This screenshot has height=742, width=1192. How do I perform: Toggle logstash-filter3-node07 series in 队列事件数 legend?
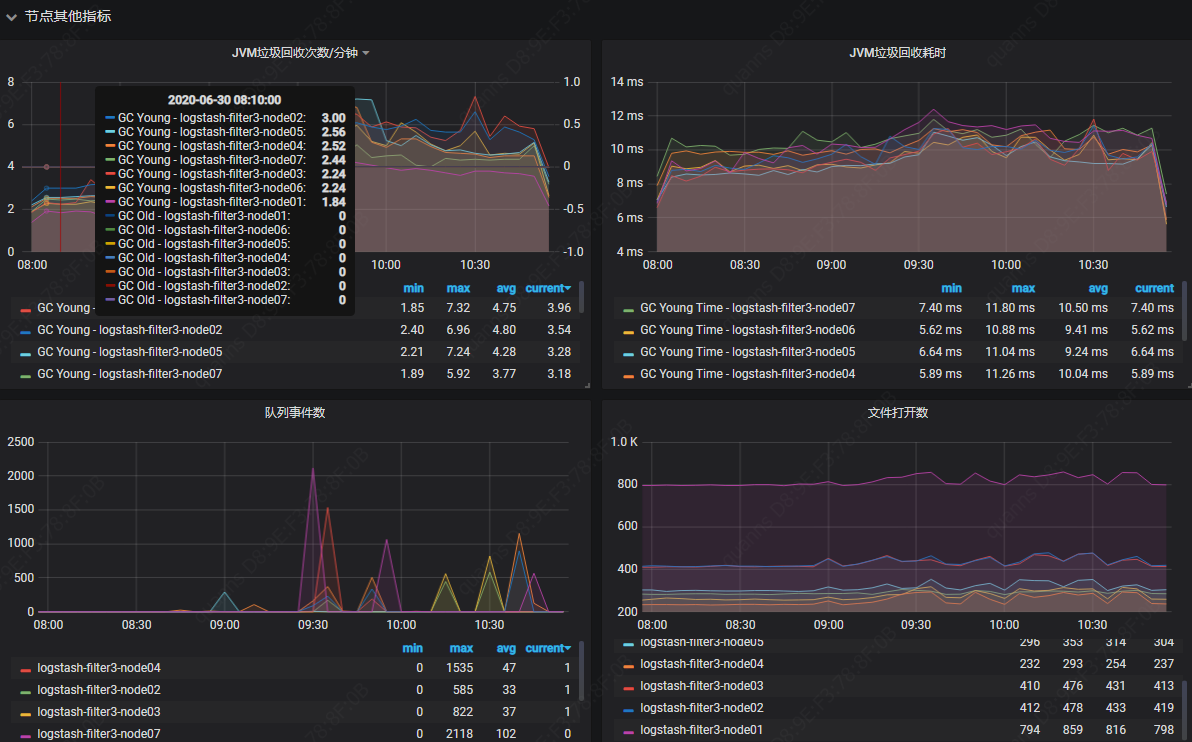click(99, 734)
